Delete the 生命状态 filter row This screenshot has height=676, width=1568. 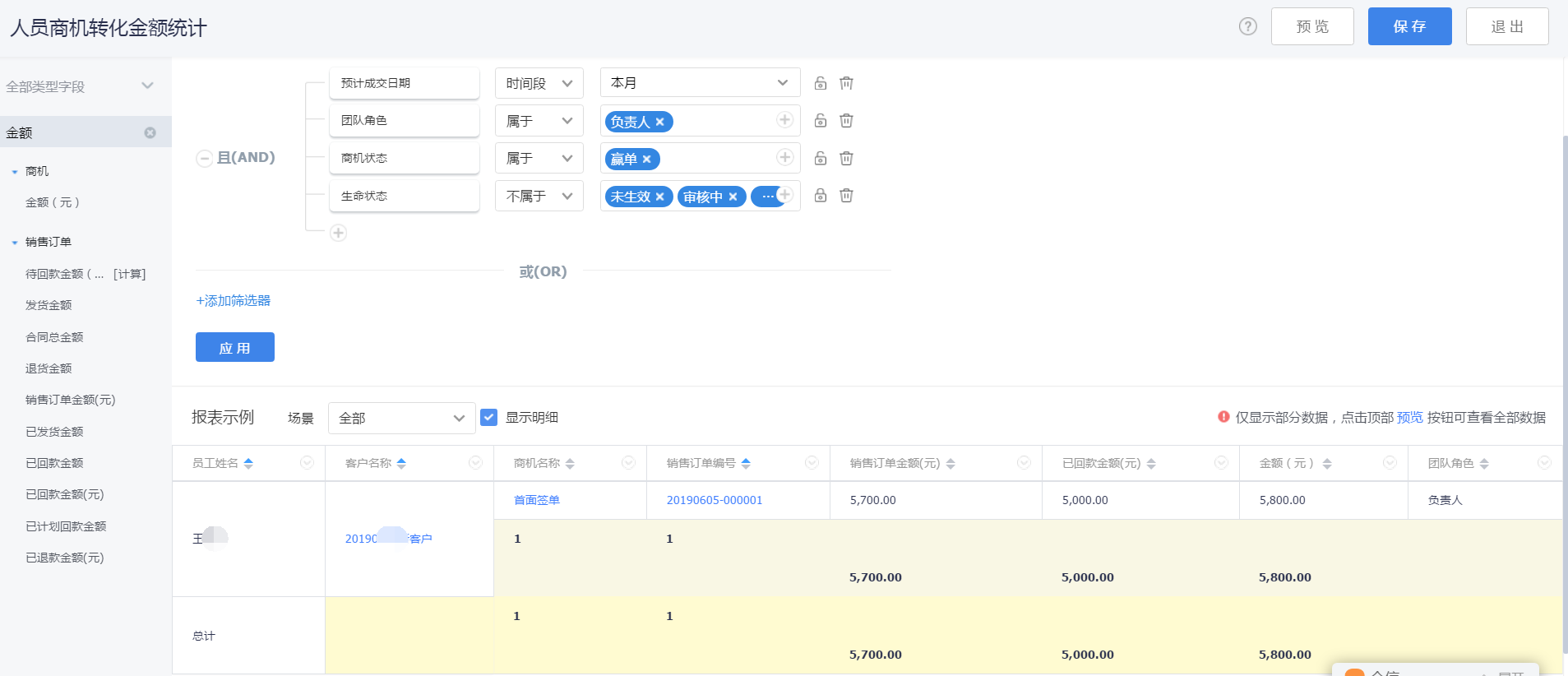(846, 196)
